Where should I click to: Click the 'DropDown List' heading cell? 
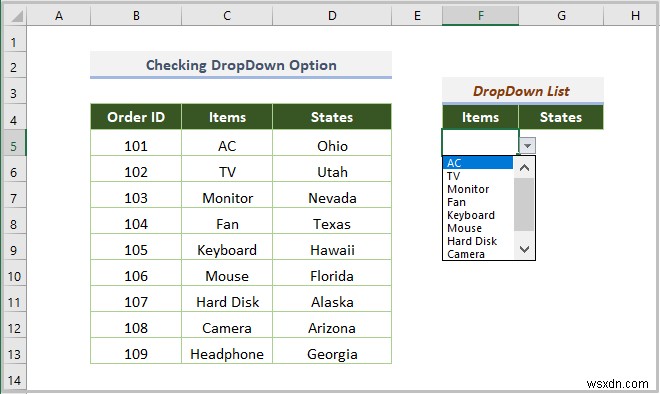[523, 91]
